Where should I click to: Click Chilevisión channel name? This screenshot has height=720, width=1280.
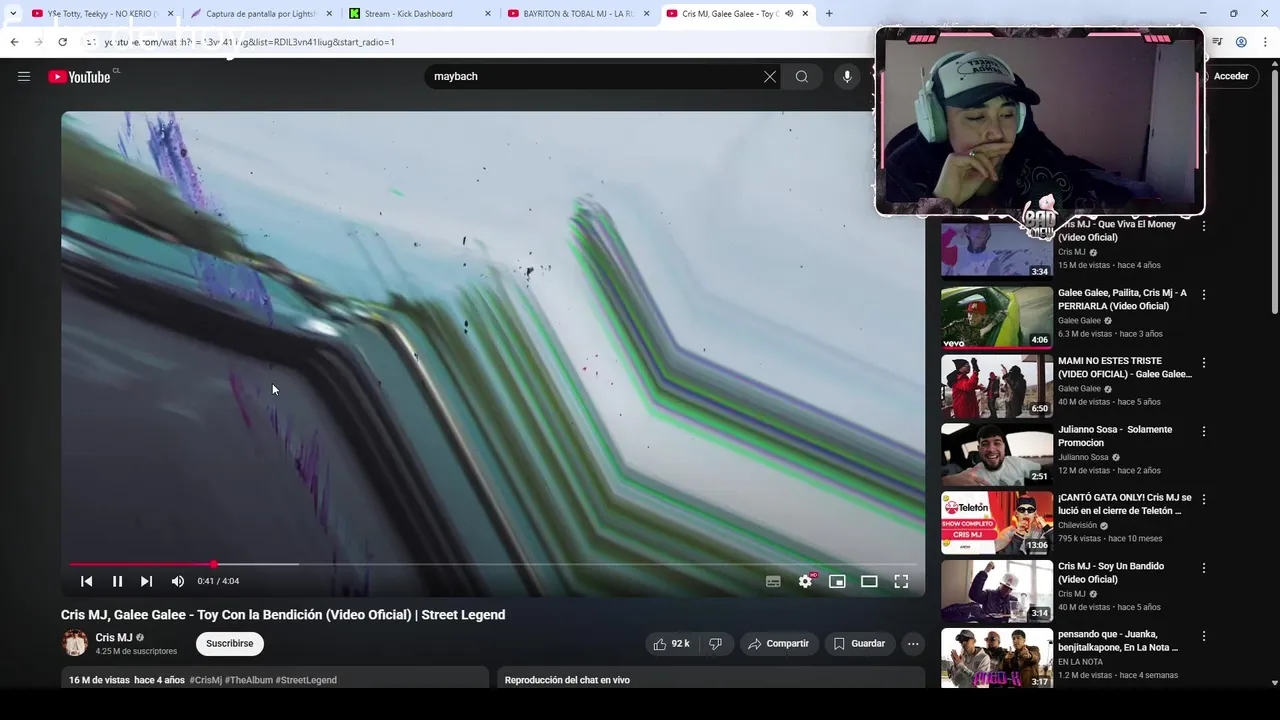coord(1077,526)
